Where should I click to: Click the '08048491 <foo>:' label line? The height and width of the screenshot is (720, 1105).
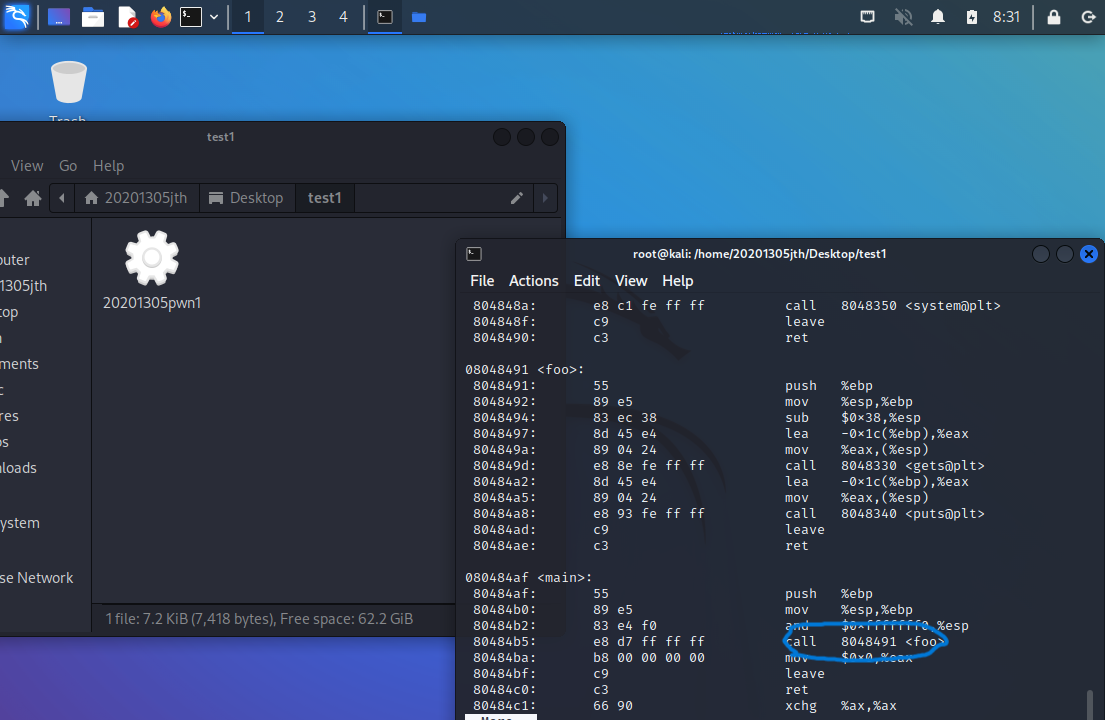pyautogui.click(x=524, y=369)
